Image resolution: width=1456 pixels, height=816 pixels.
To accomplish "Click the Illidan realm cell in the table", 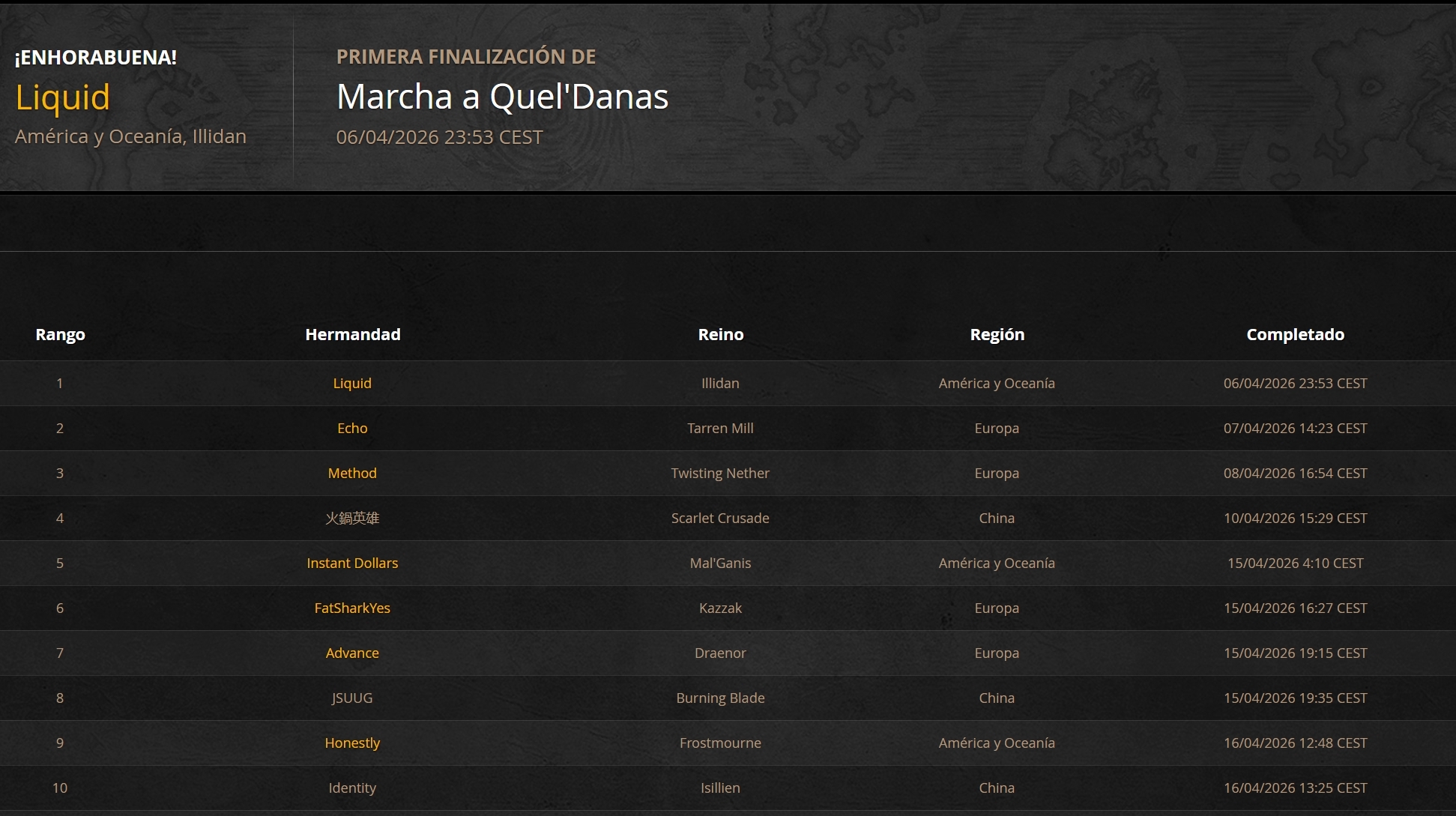I will click(x=720, y=384).
